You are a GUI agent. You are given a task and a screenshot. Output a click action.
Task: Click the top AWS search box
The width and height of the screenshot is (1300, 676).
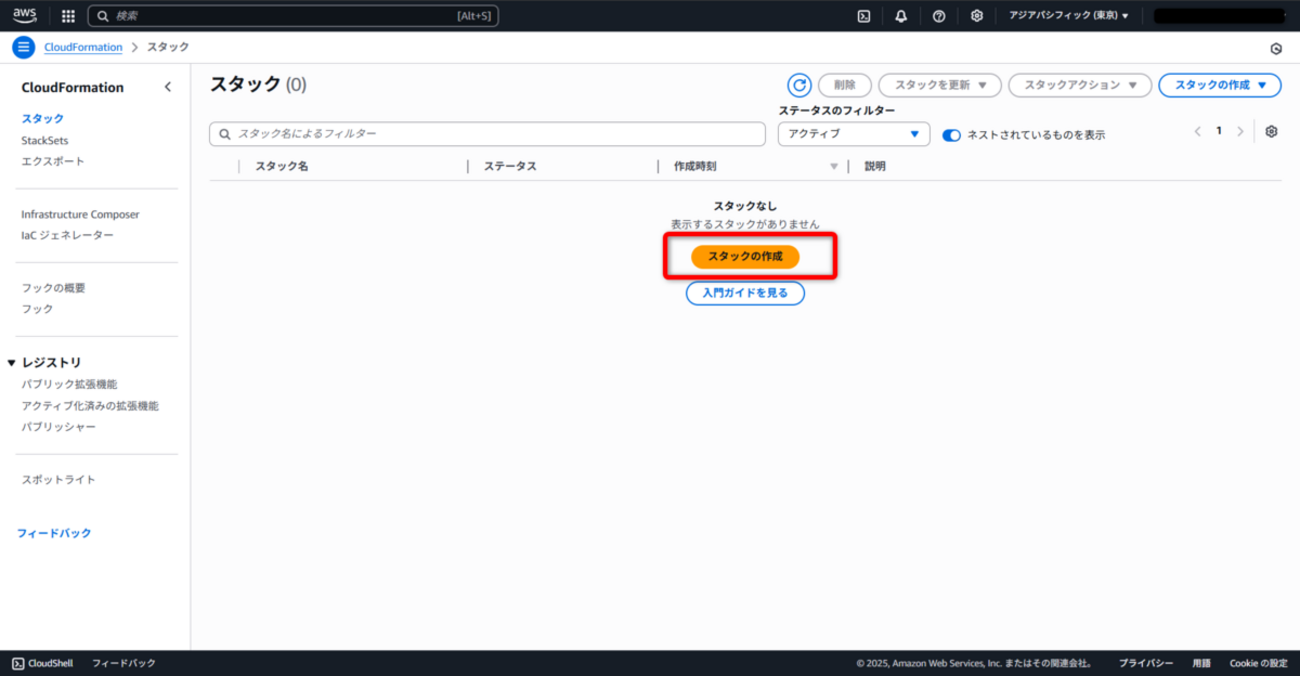click(293, 16)
